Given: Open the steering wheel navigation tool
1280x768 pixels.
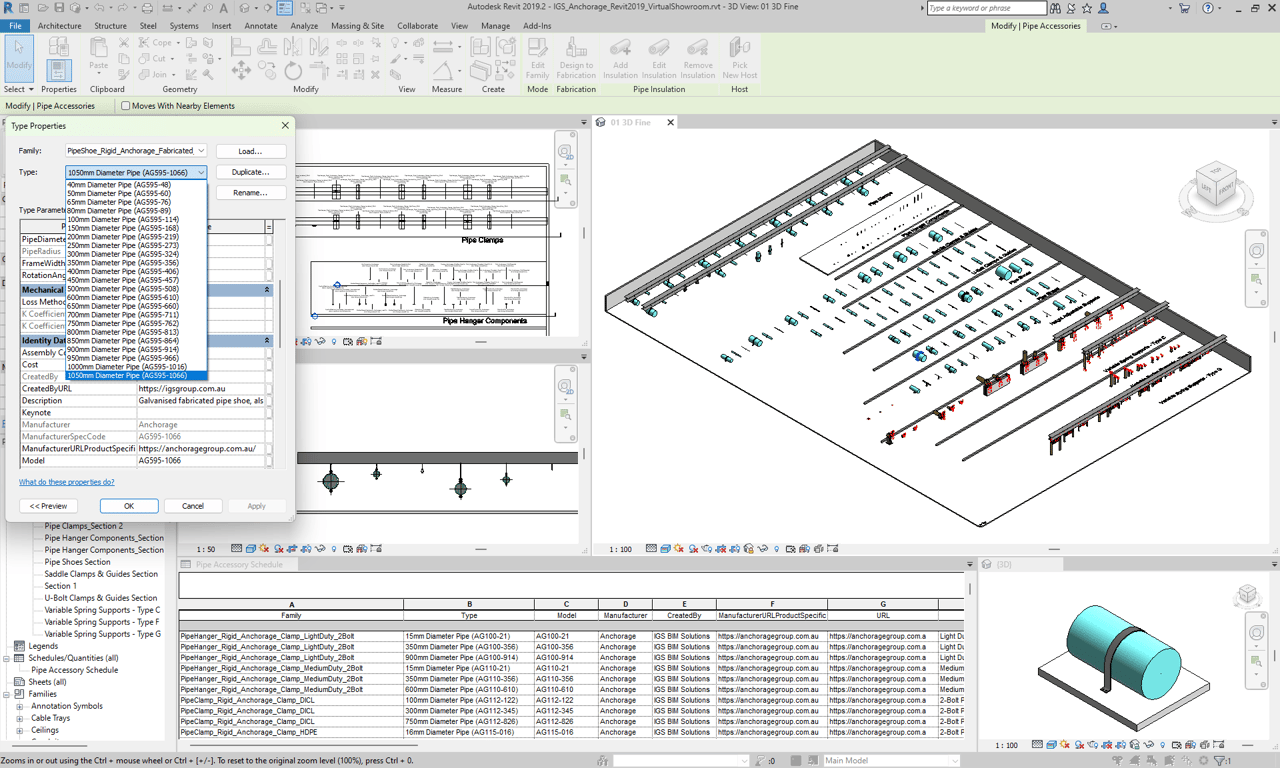Looking at the screenshot, I should [1257, 250].
